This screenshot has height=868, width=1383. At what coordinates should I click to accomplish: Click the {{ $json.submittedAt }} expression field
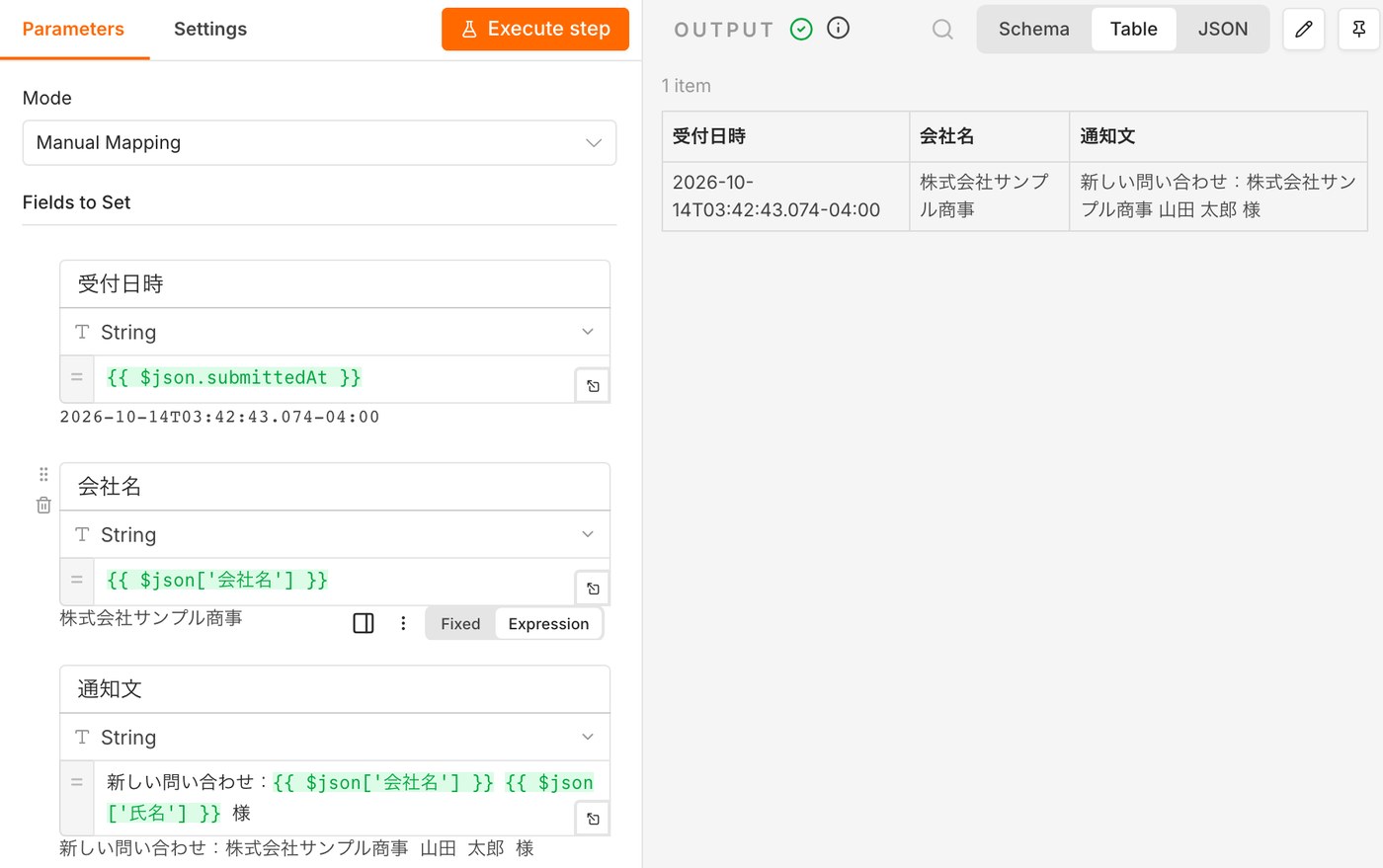tap(336, 378)
